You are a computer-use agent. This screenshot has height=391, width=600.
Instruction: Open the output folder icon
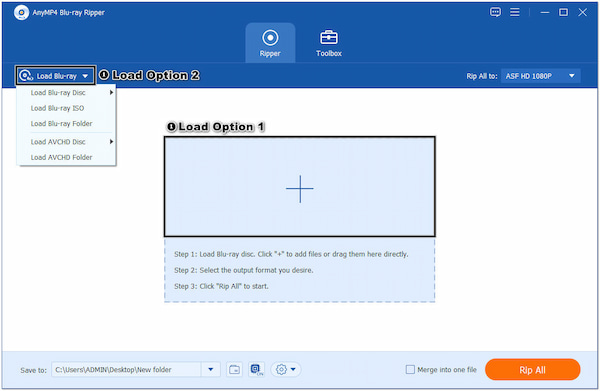coord(234,370)
